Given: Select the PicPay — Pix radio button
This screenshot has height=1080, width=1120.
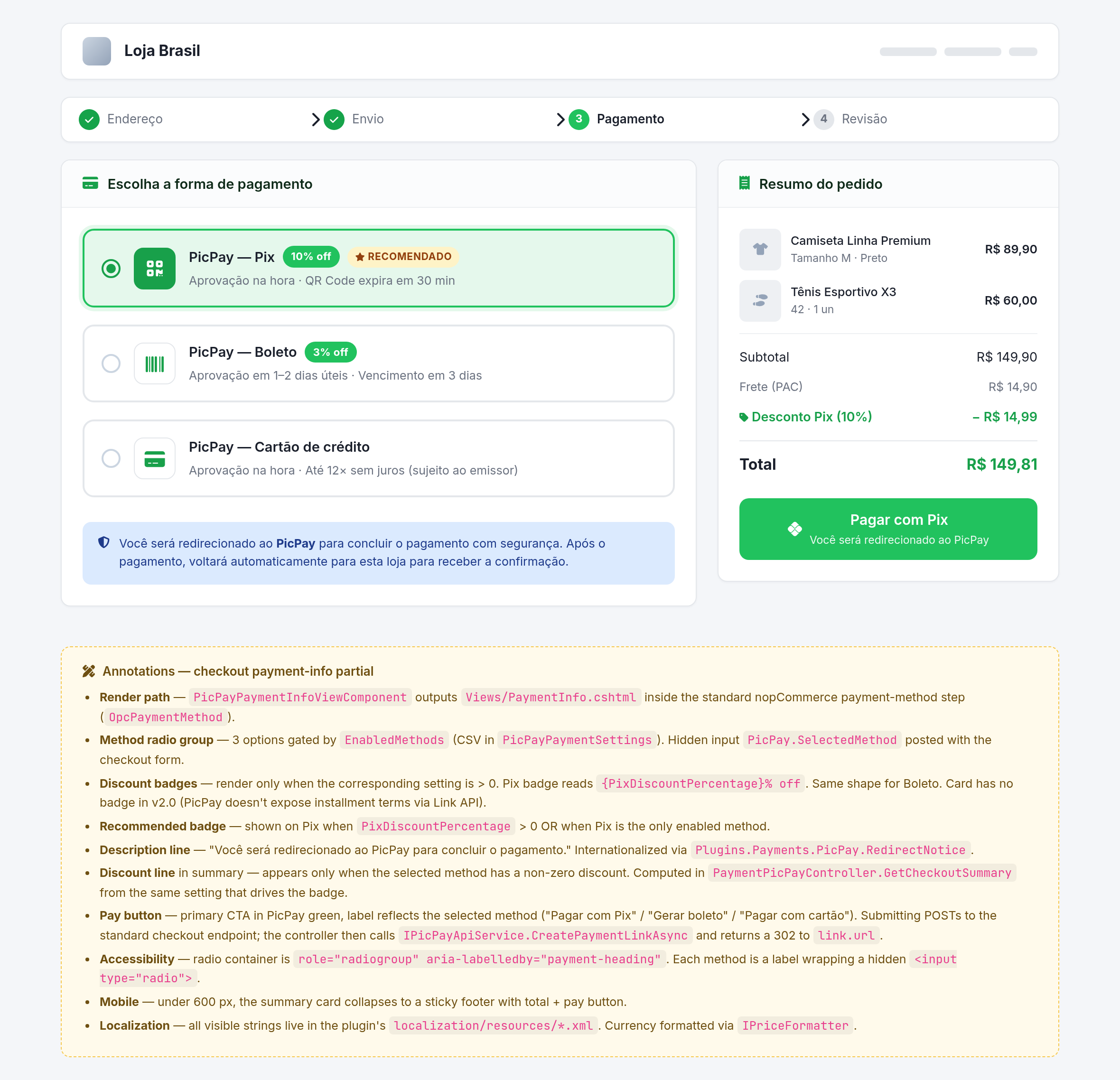Looking at the screenshot, I should (111, 268).
